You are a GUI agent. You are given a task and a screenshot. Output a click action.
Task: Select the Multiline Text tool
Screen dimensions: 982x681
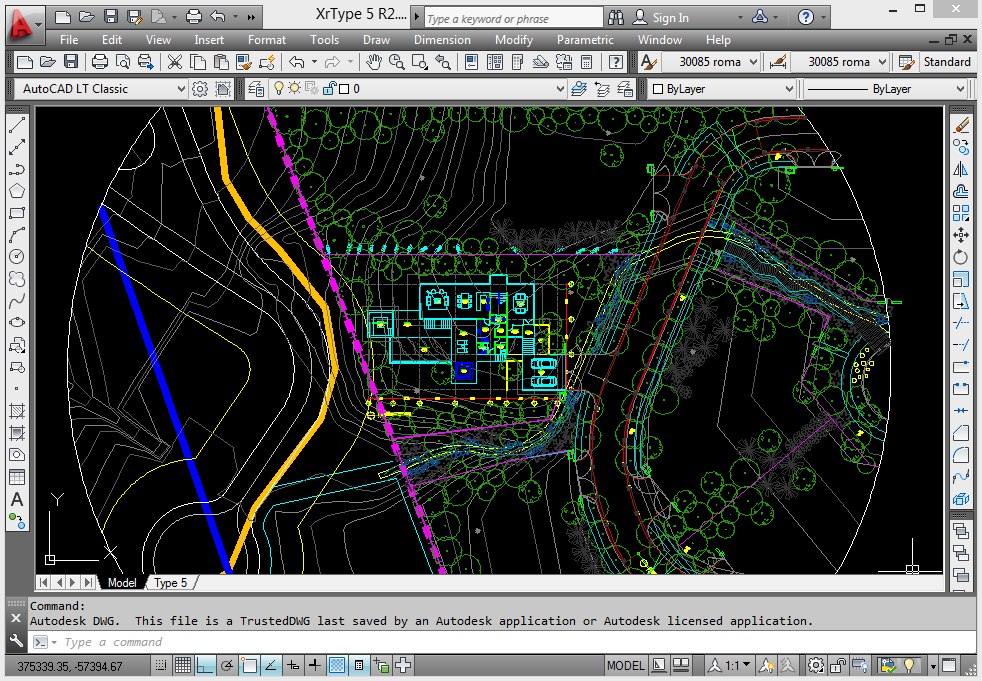(17, 499)
